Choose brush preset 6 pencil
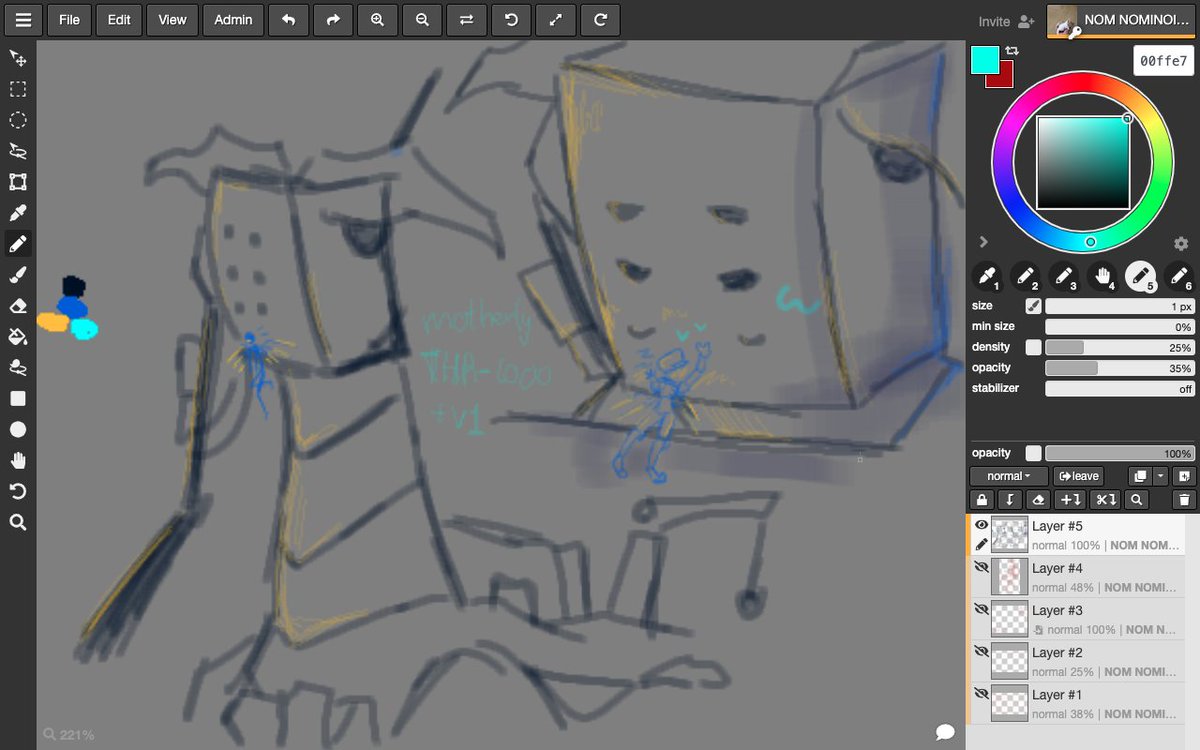This screenshot has width=1200, height=750. [x=1180, y=276]
